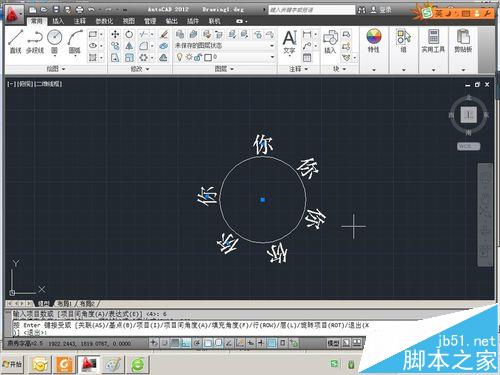
Task: Toggle grid display in status bar
Action: click(x=175, y=343)
